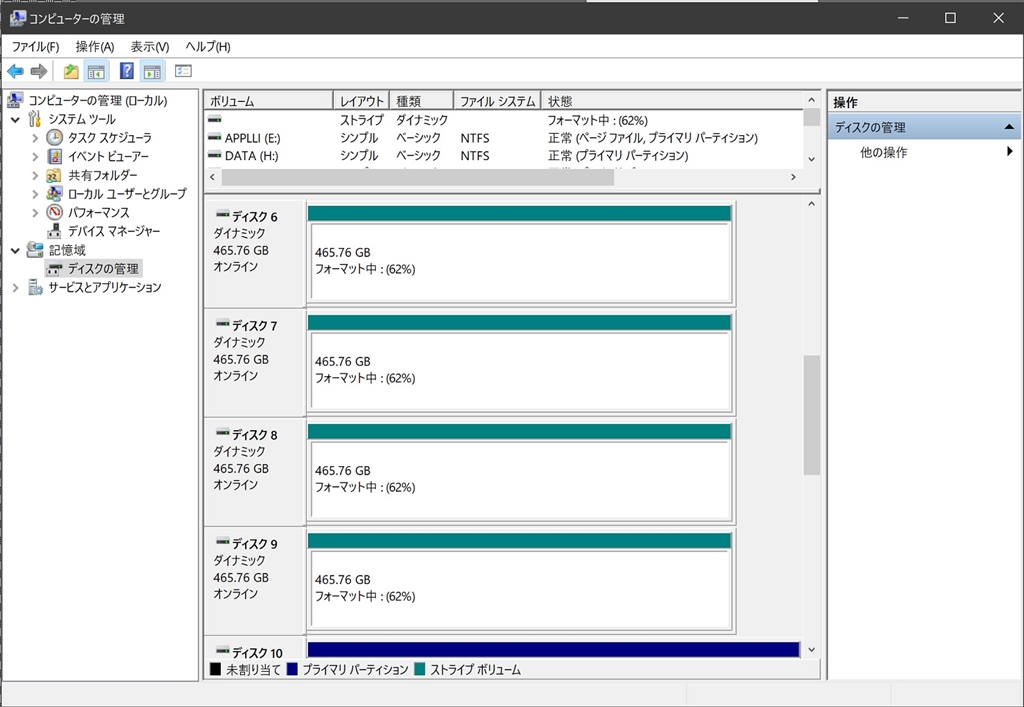
Task: Select the striped dynamic volume row formatting 62%
Action: [504, 120]
